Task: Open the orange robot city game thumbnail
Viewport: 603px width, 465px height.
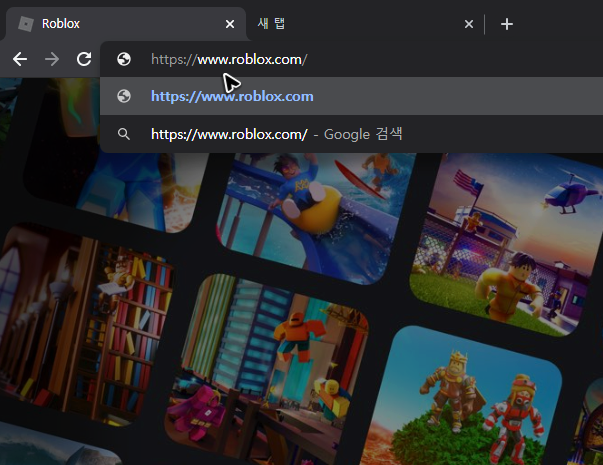Action: (x=265, y=369)
